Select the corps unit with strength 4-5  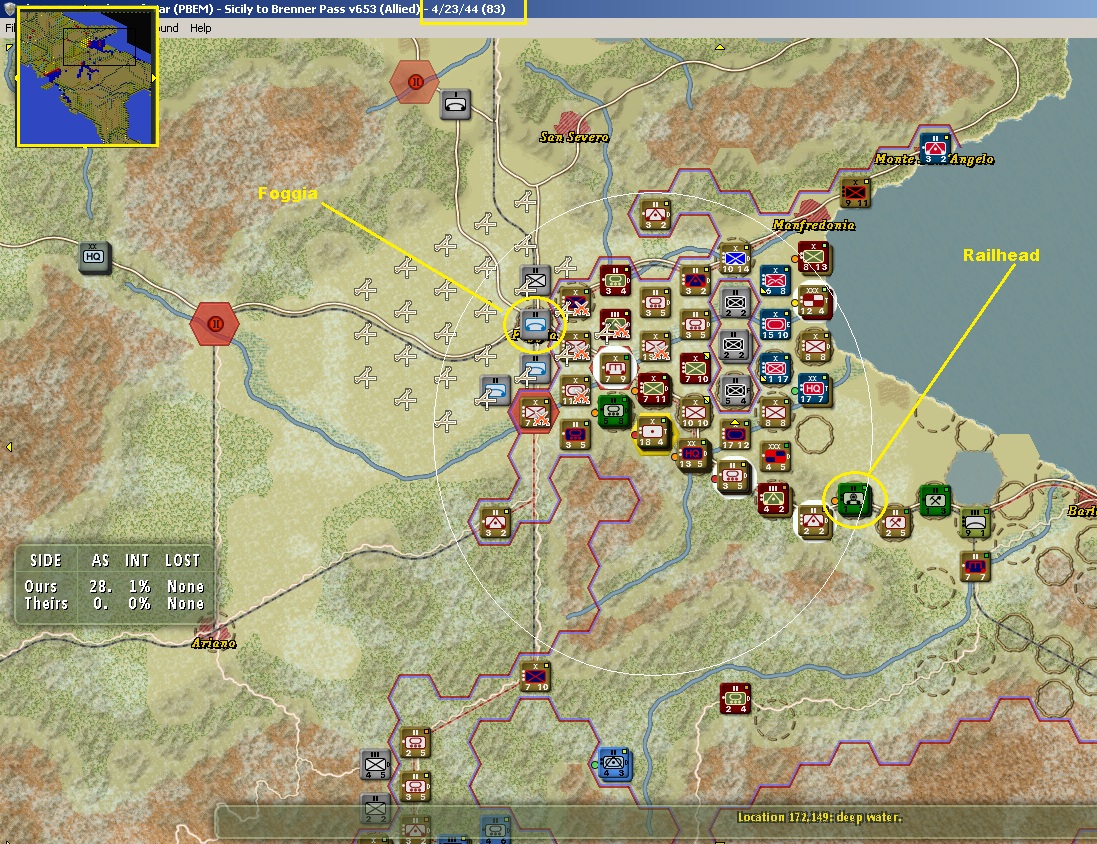(774, 456)
